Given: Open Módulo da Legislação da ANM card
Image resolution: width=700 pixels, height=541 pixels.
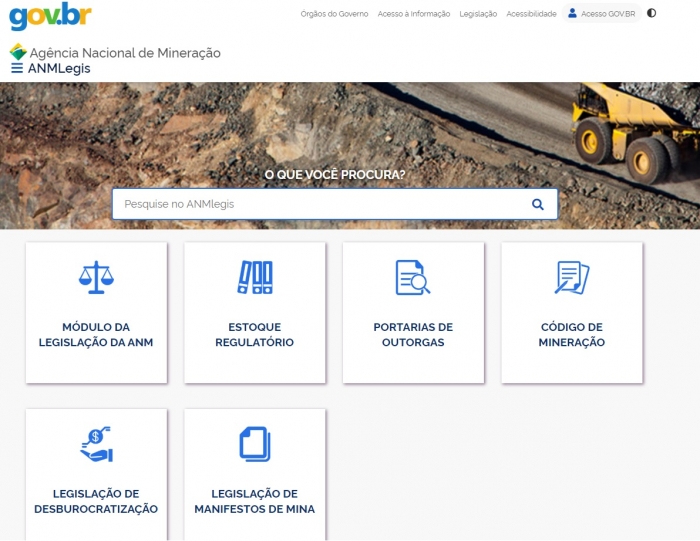Looking at the screenshot, I should (96, 312).
